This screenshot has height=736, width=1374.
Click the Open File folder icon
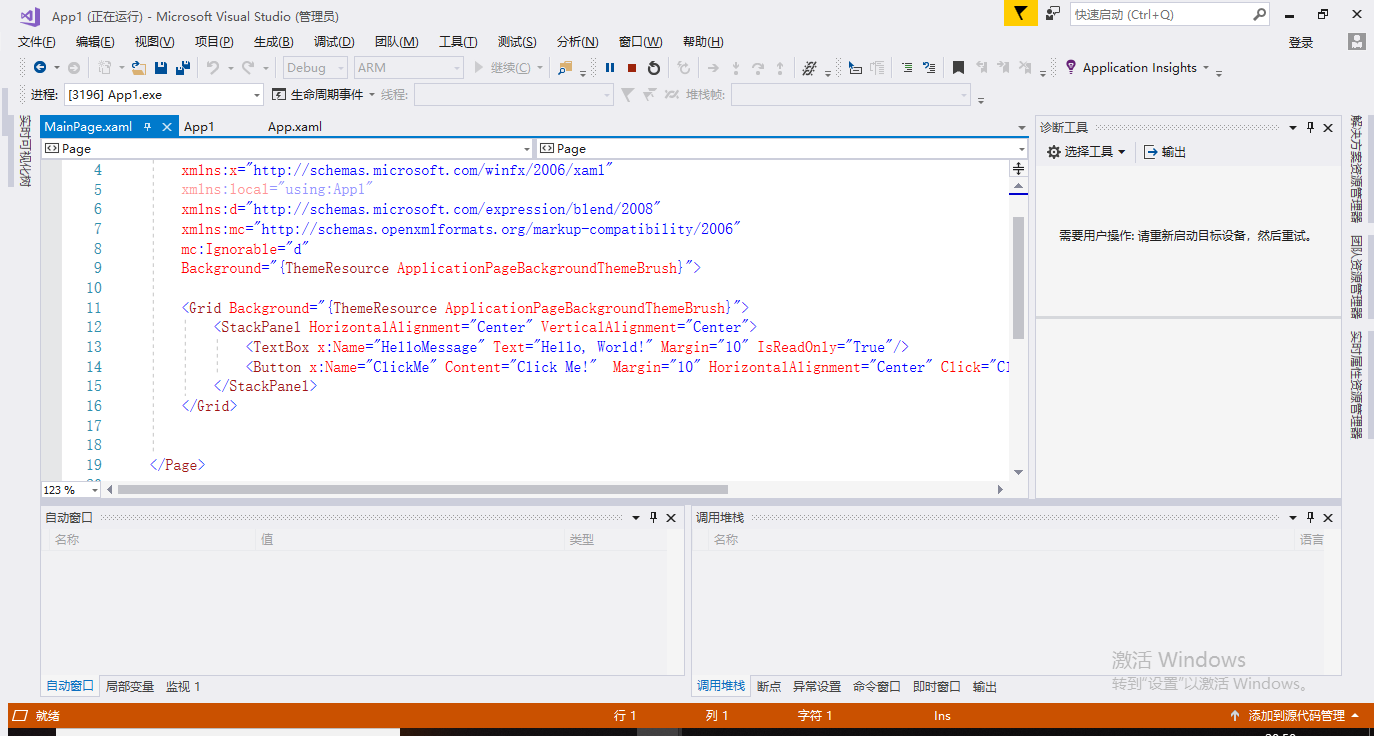(138, 68)
